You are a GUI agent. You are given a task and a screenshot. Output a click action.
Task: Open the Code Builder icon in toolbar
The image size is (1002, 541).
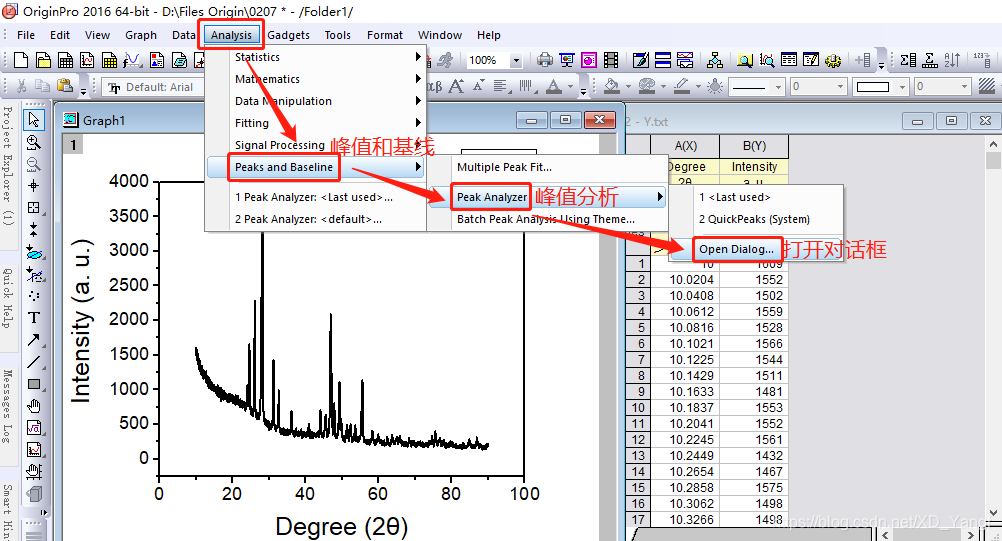point(640,60)
